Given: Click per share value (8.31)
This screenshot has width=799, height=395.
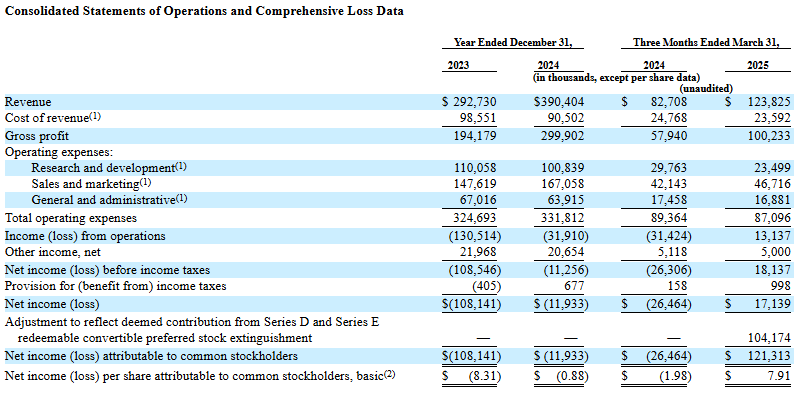Looking at the screenshot, I should click(x=485, y=377).
